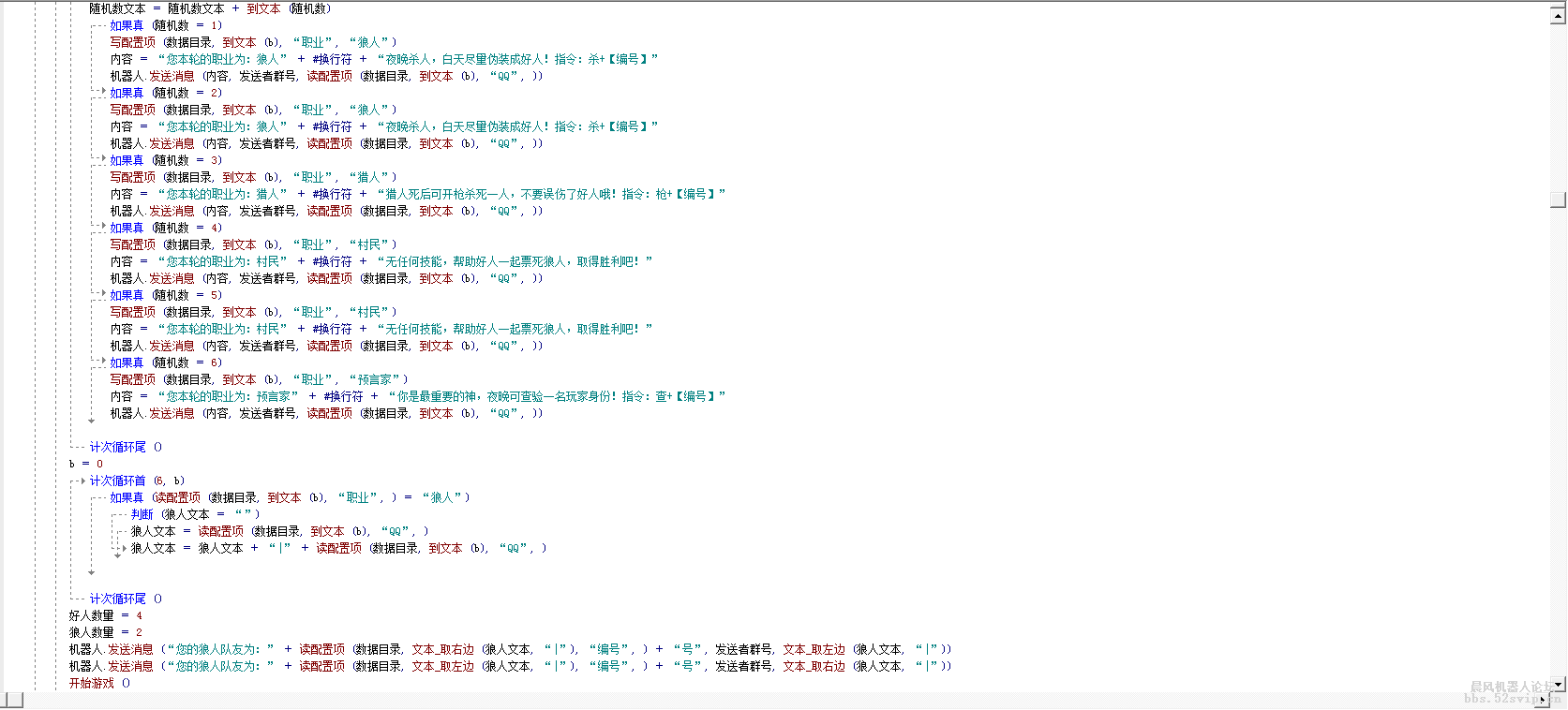Image resolution: width=1568 pixels, height=710 pixels.
Task: Click the flow arrow beside 计次循环首 (6, b)
Action: 82,481
